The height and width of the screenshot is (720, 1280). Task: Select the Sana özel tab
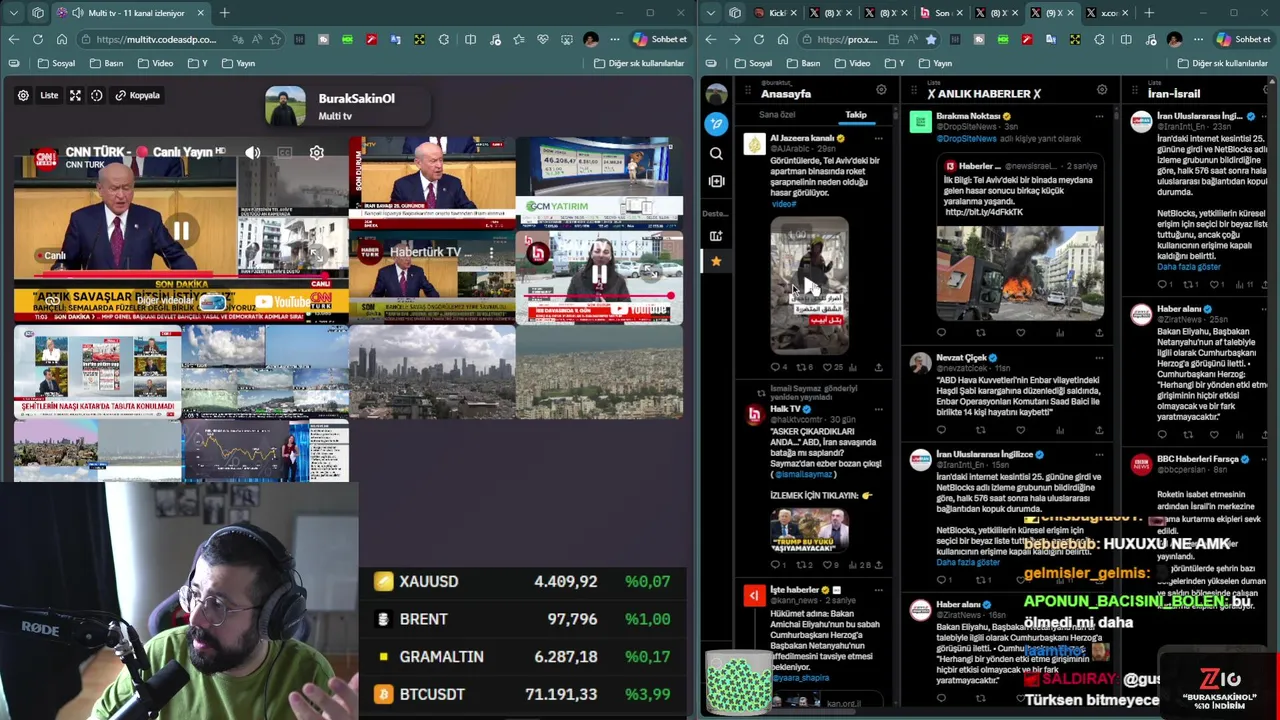click(x=777, y=114)
